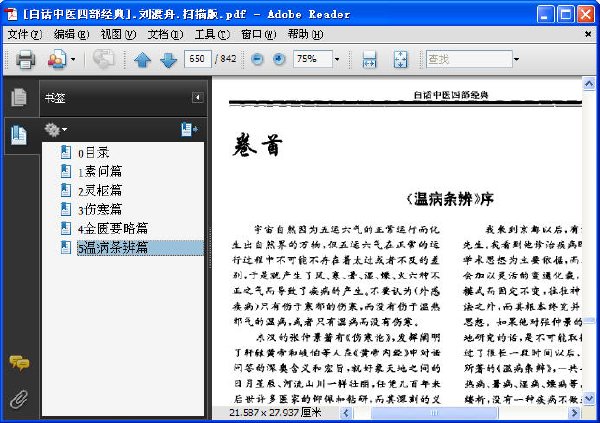Open the 文件(F) menu

pyautogui.click(x=25, y=34)
